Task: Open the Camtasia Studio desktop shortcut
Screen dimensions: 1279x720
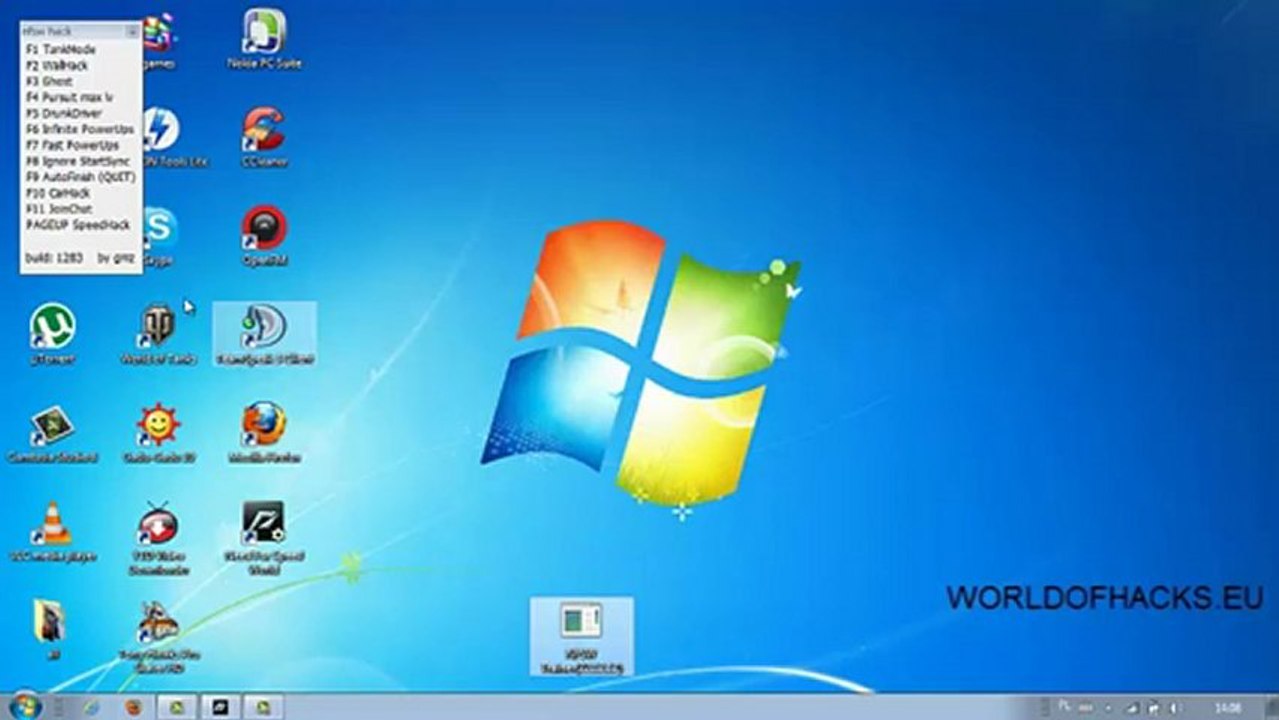Action: click(x=52, y=432)
